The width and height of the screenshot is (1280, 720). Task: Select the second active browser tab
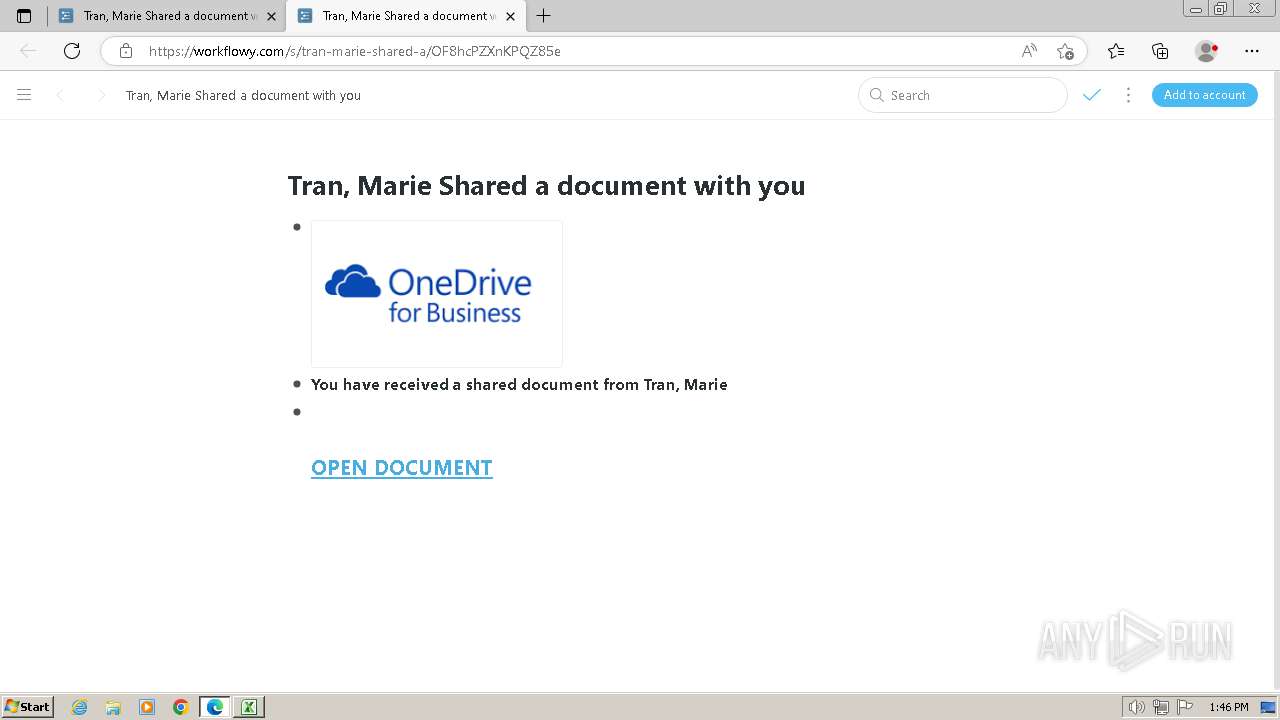[404, 16]
